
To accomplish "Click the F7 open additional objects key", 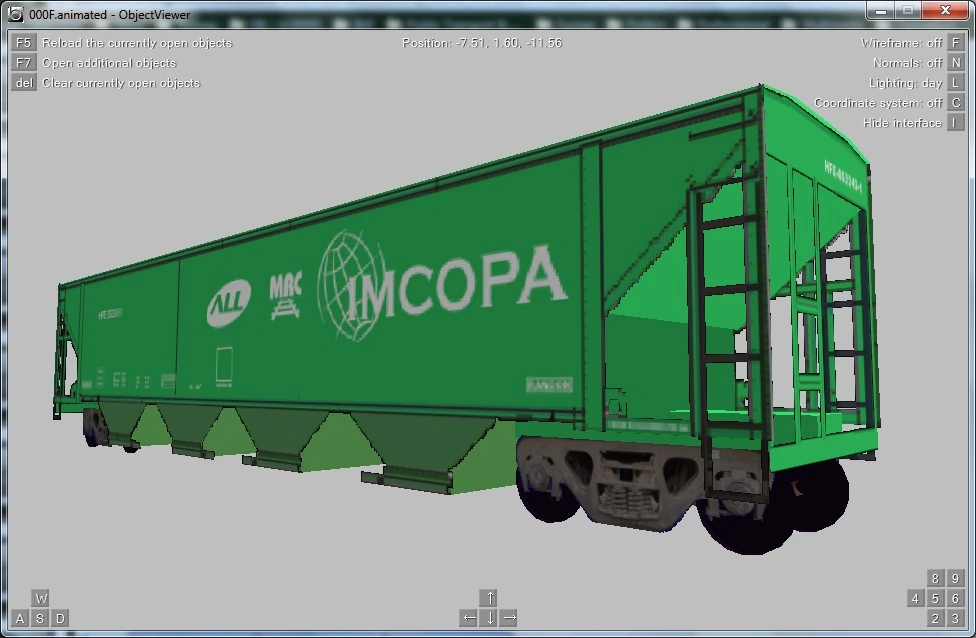I will point(23,62).
